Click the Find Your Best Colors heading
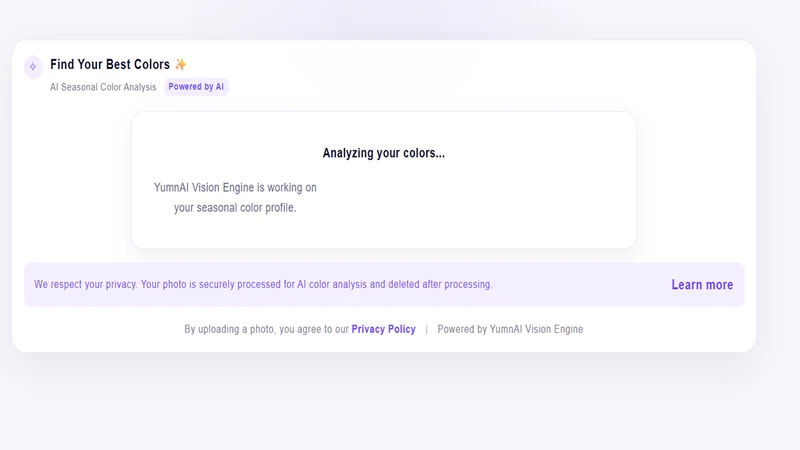This screenshot has height=450, width=800. [x=110, y=64]
